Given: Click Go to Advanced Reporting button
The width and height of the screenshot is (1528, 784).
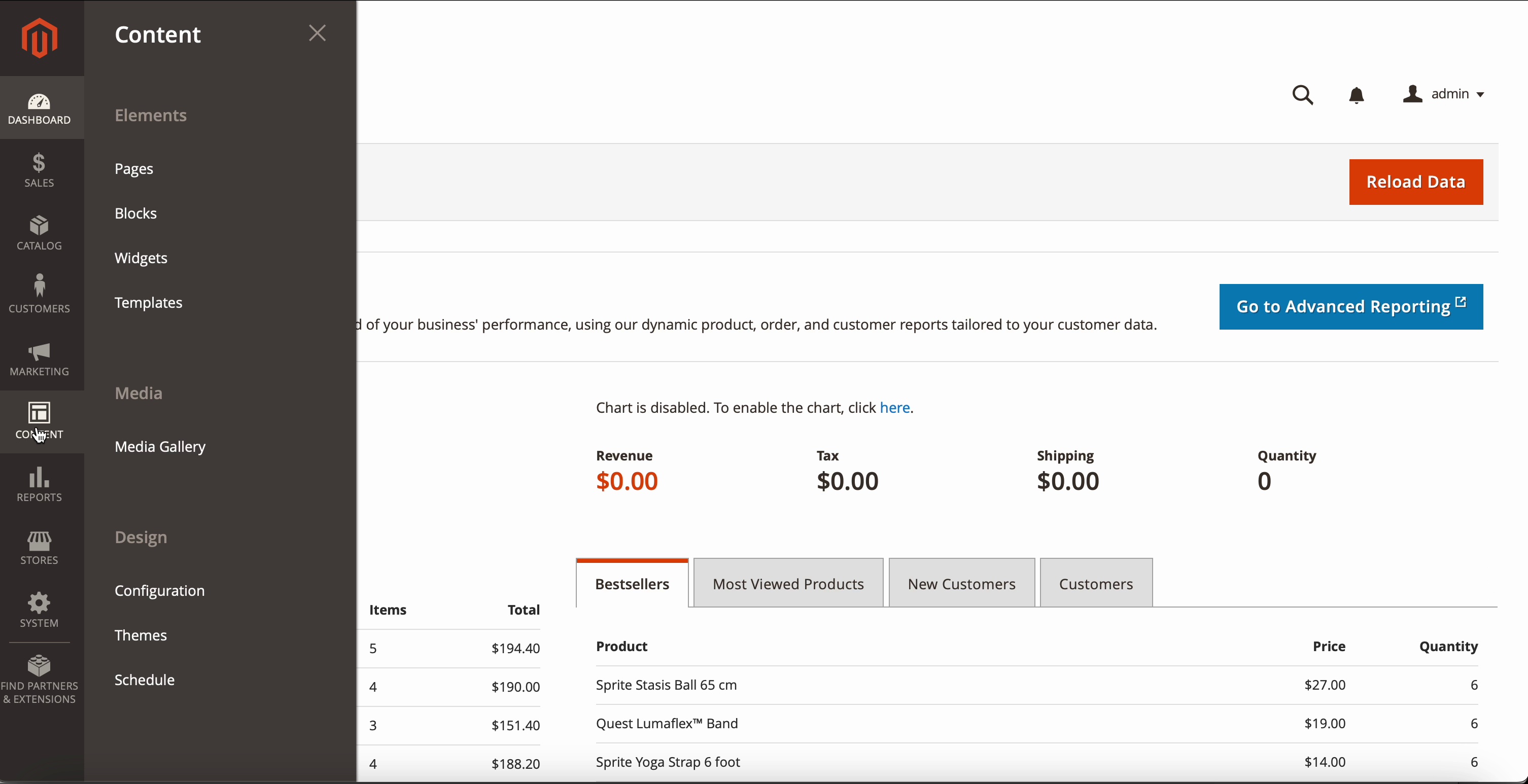Looking at the screenshot, I should [1350, 307].
